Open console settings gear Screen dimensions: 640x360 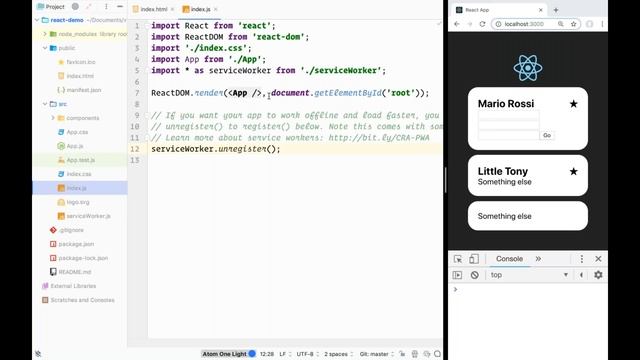pyautogui.click(x=598, y=275)
